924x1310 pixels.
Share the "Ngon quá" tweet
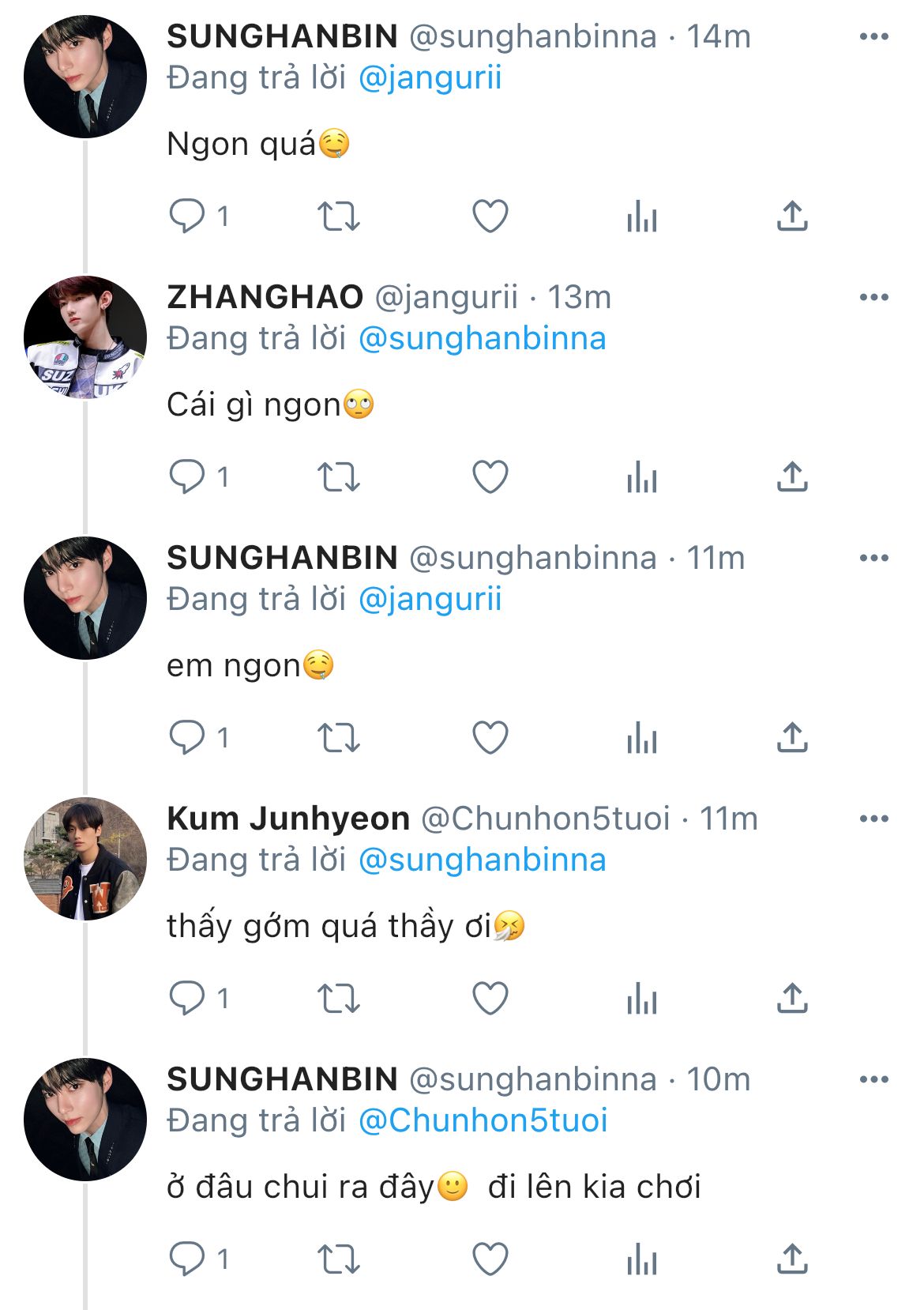[792, 216]
